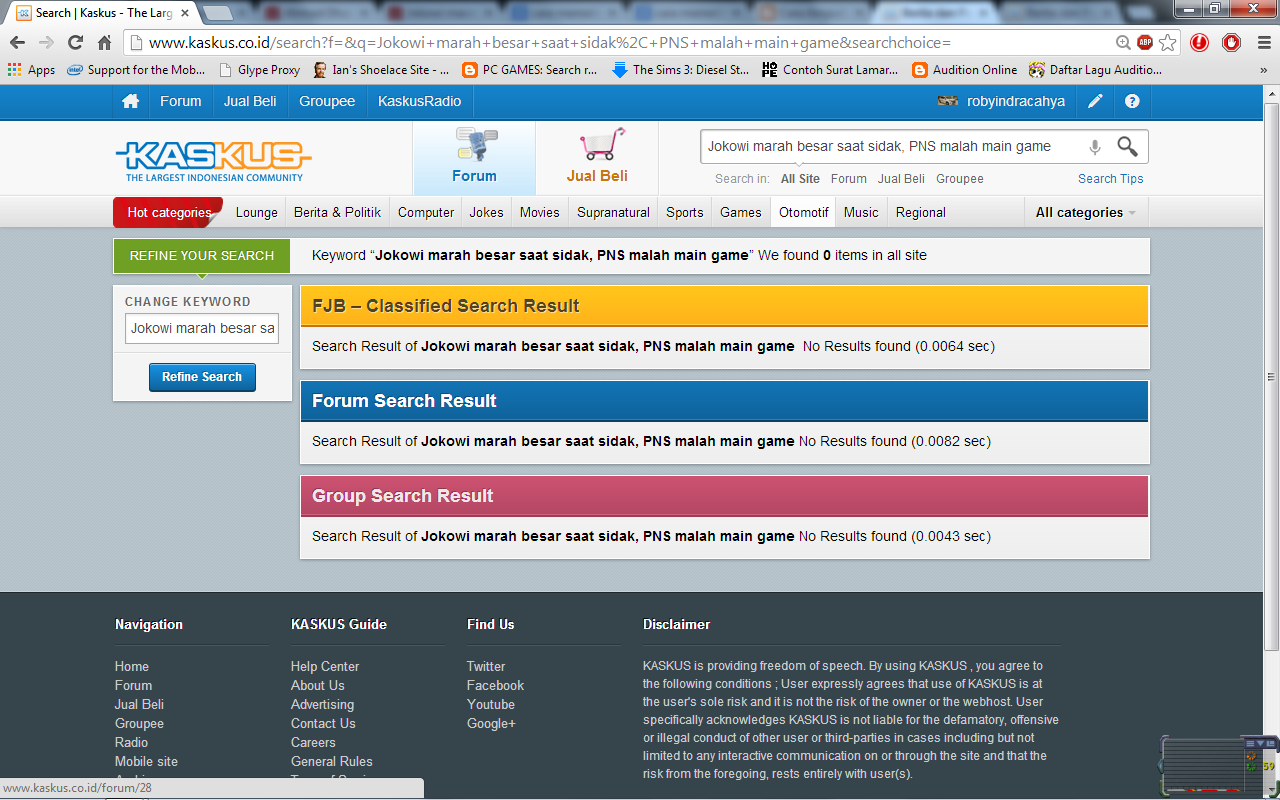Open Facebook footer link

click(495, 686)
